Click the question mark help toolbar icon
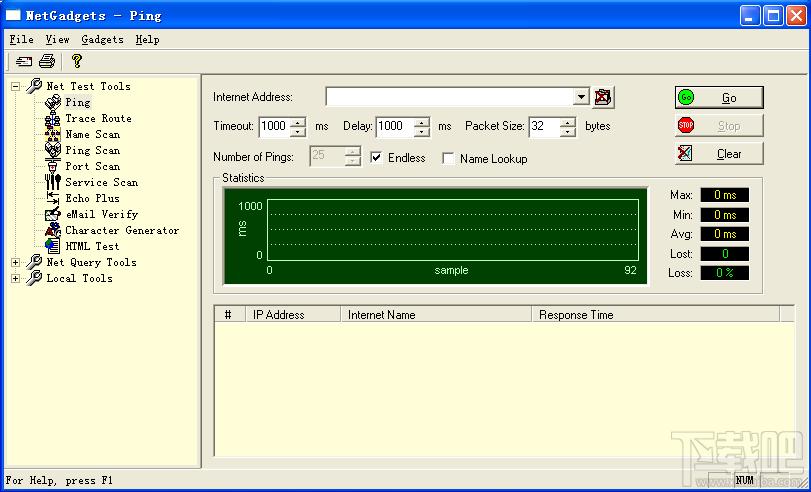This screenshot has height=492, width=811. pyautogui.click(x=77, y=61)
